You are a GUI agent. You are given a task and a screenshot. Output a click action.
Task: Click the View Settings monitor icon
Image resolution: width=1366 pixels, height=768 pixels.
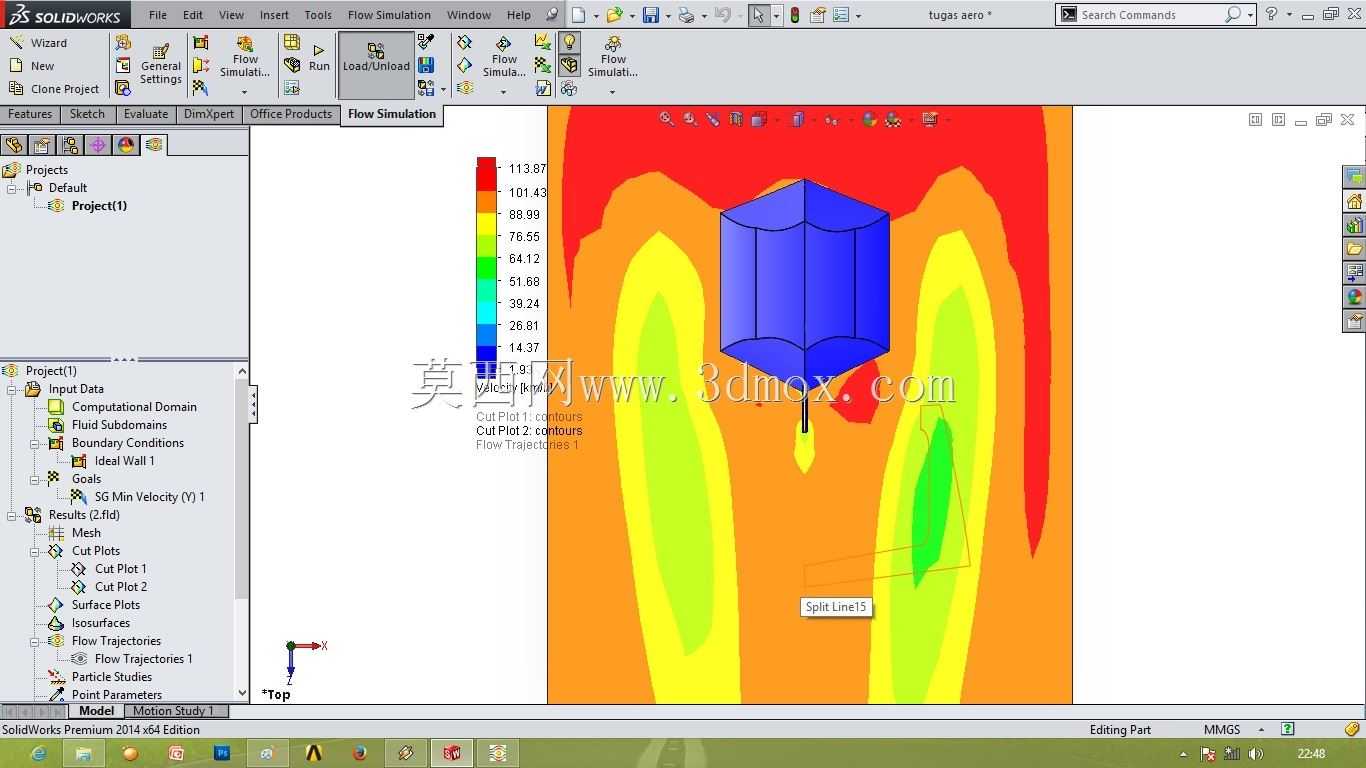(x=929, y=119)
